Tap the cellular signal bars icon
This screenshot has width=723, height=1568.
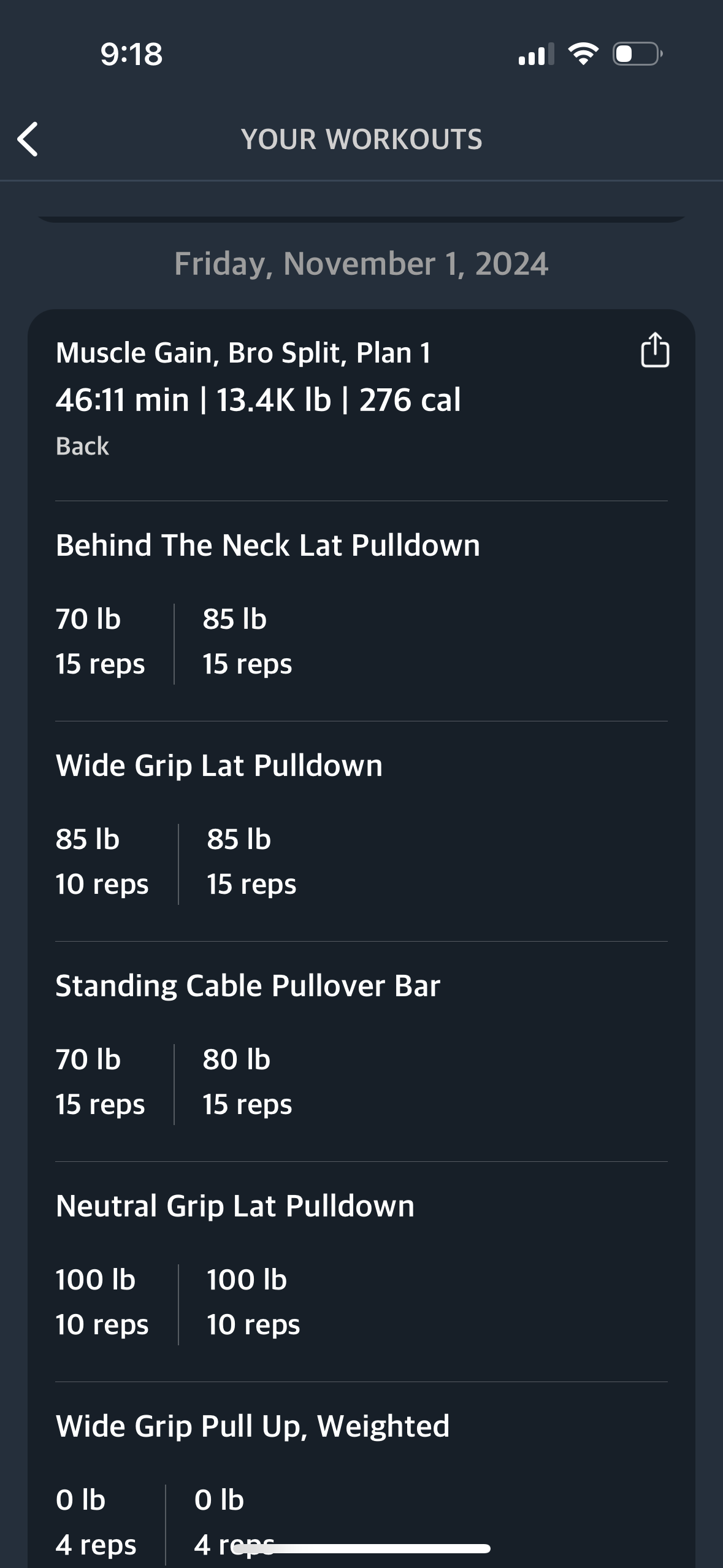coord(536,54)
